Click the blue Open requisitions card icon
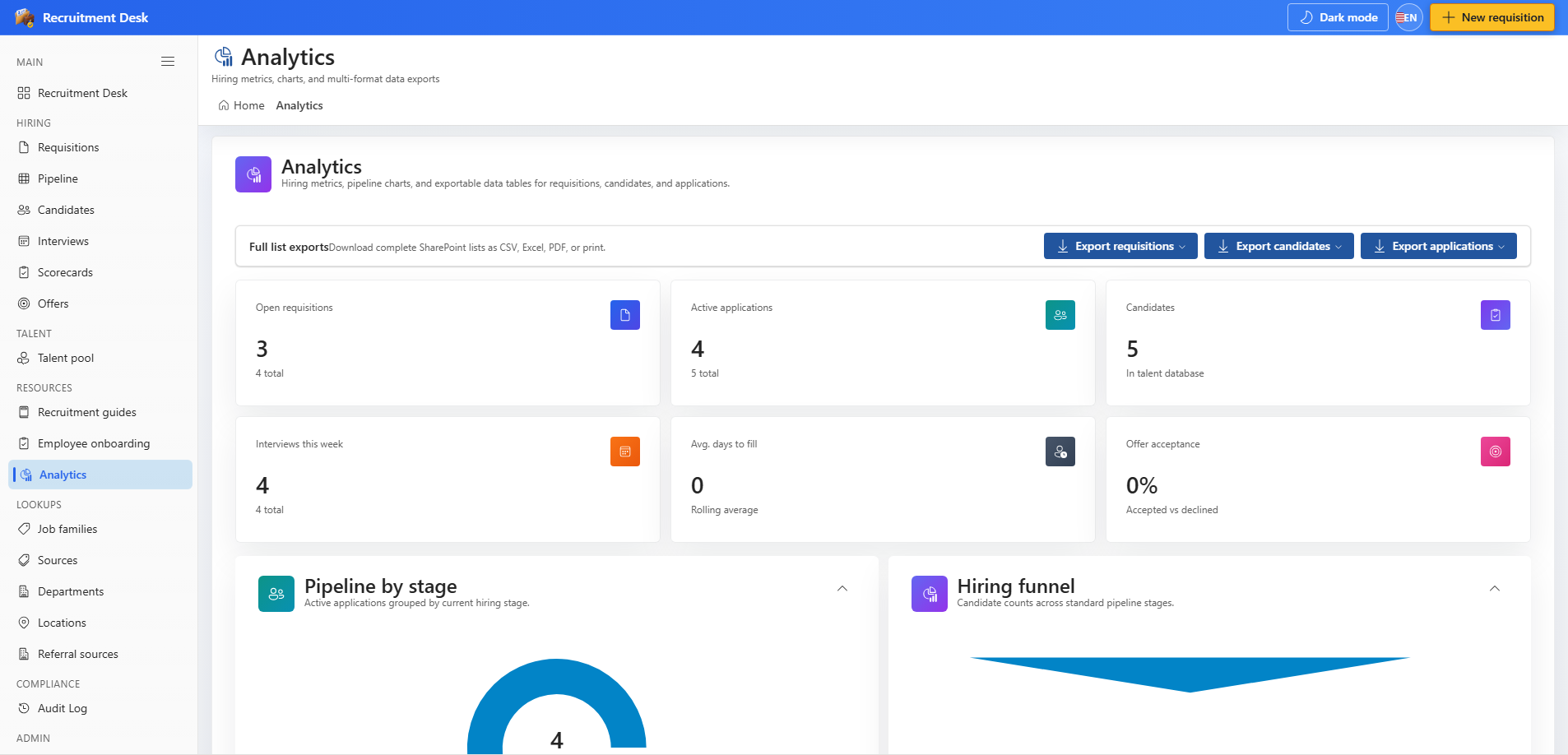This screenshot has height=755, width=1568. click(x=625, y=315)
